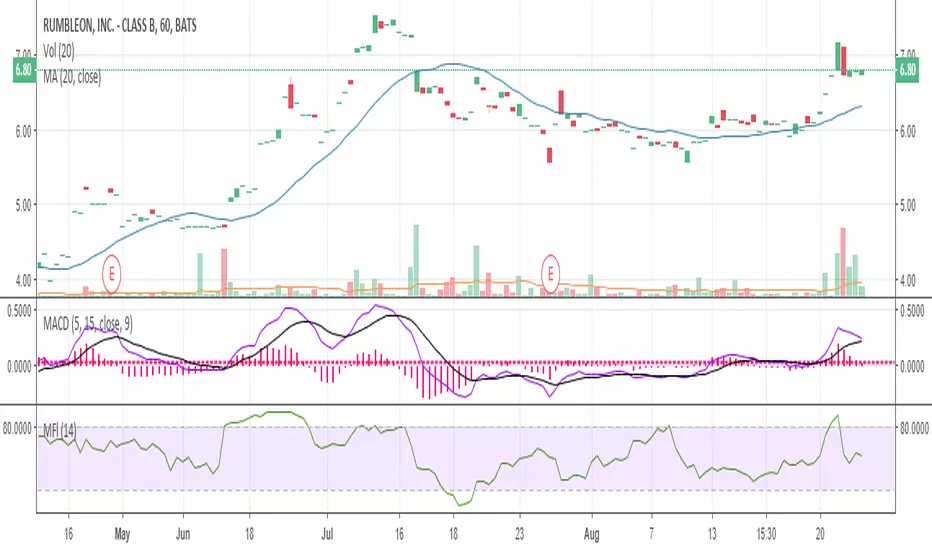Click the 80.0000 label on left MFI axis
Image resolution: width=932 pixels, height=550 pixels.
[17, 428]
